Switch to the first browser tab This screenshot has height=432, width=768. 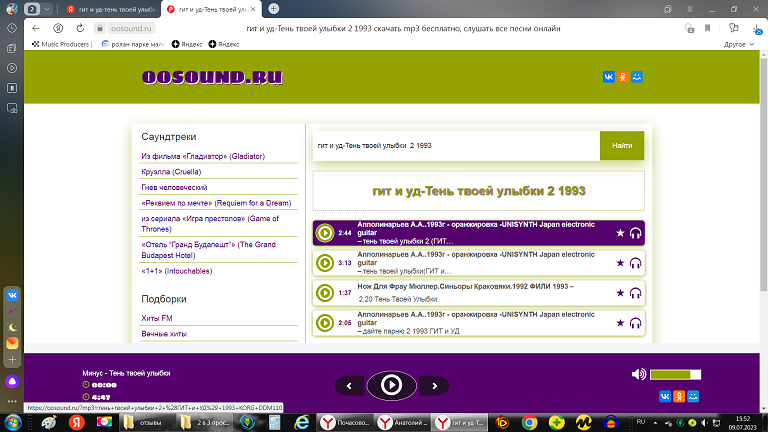(111, 9)
